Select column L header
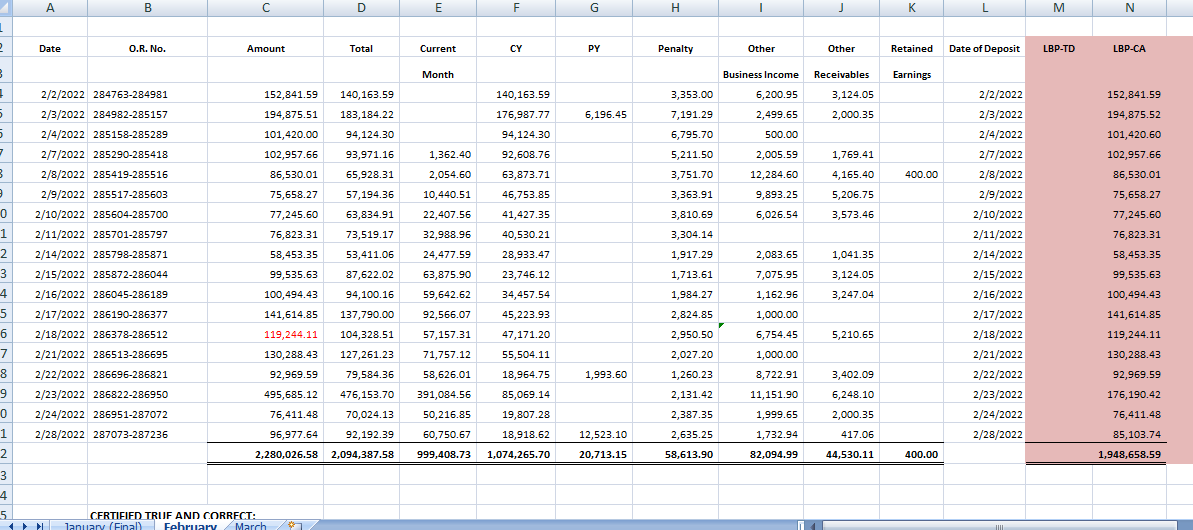Image resolution: width=1193 pixels, height=530 pixels. pyautogui.click(x=985, y=8)
